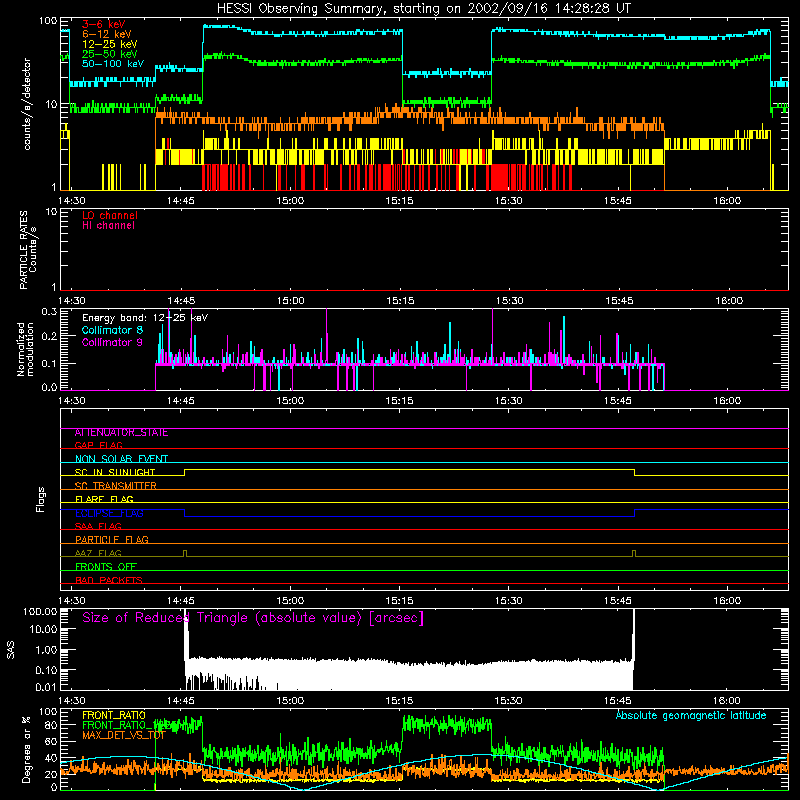Viewport: 800px width, 800px height.
Task: Click the GAP_FLAG label
Action: point(98,445)
